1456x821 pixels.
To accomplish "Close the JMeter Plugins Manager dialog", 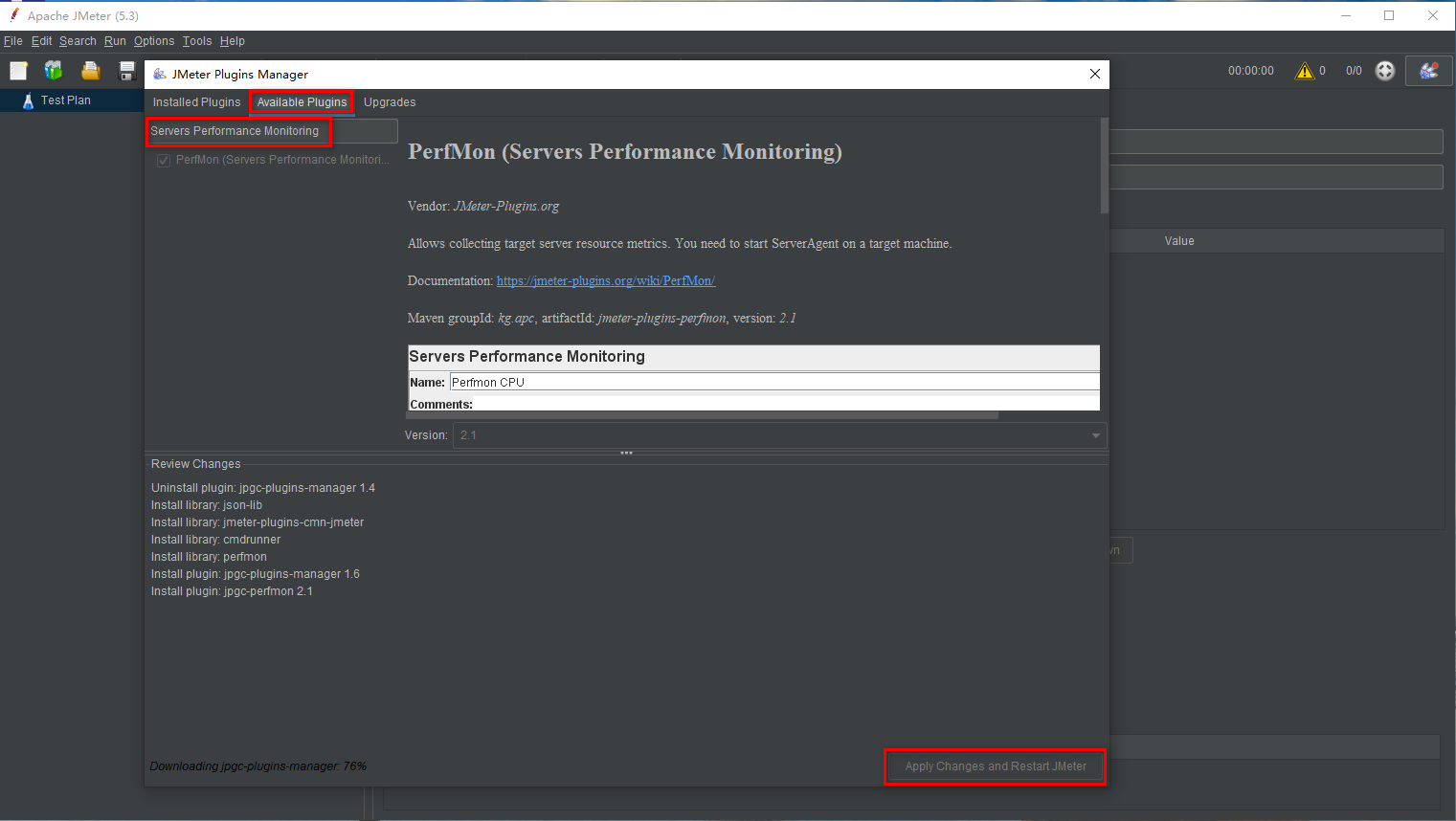I will click(1095, 74).
